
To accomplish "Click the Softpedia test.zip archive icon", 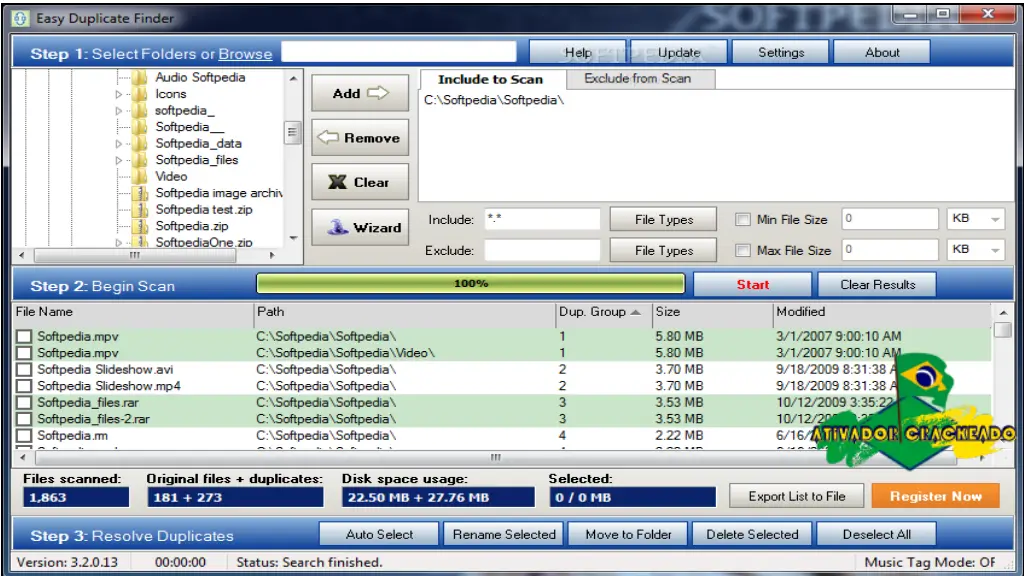I will 139,210.
